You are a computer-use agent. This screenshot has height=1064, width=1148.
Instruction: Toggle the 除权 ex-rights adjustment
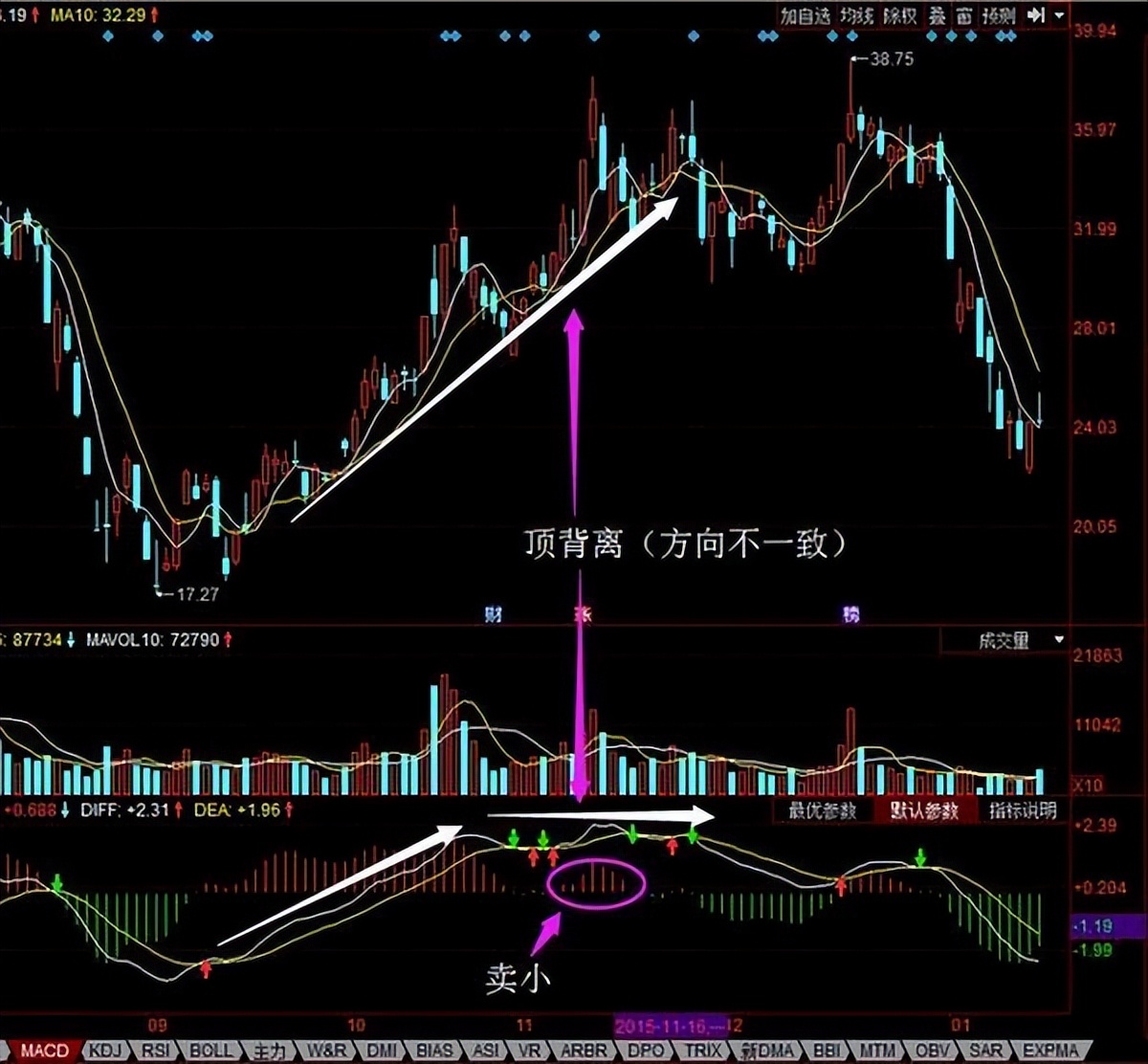(900, 15)
